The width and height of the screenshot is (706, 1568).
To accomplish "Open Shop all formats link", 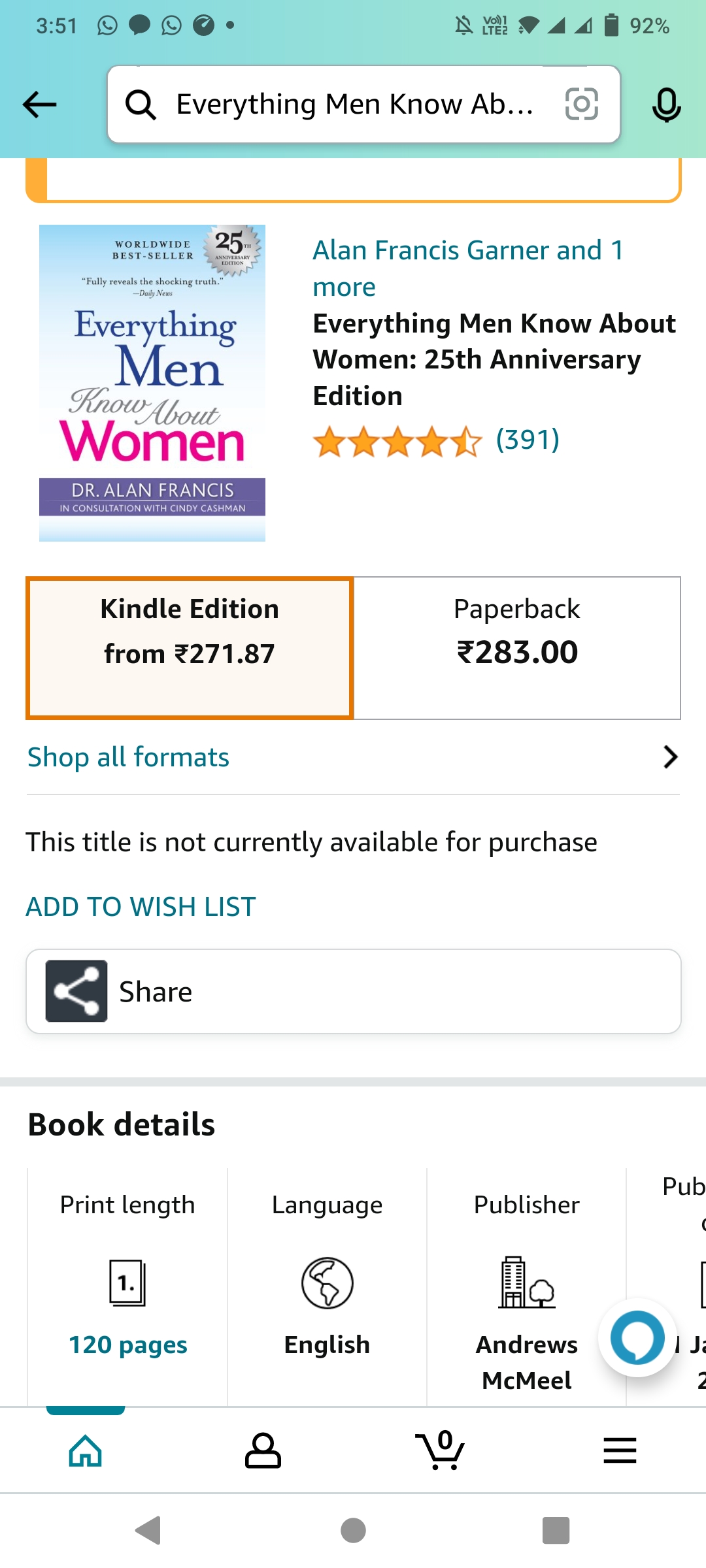I will (x=128, y=757).
